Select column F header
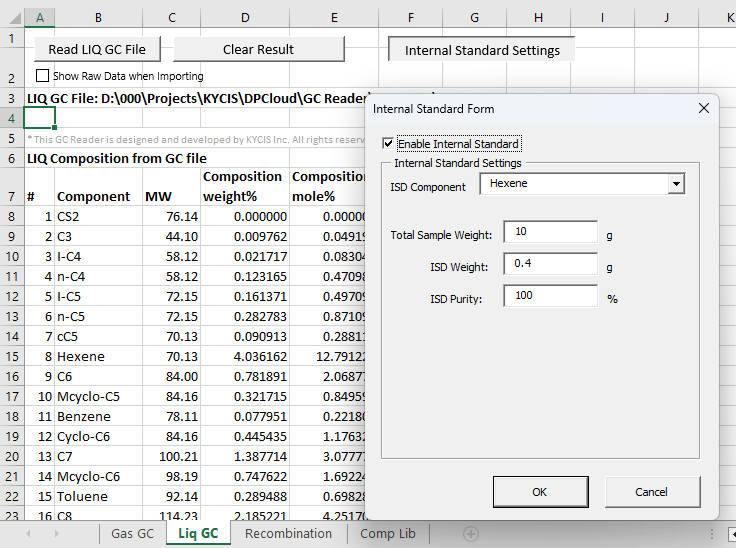The height and width of the screenshot is (548, 736). tap(411, 18)
